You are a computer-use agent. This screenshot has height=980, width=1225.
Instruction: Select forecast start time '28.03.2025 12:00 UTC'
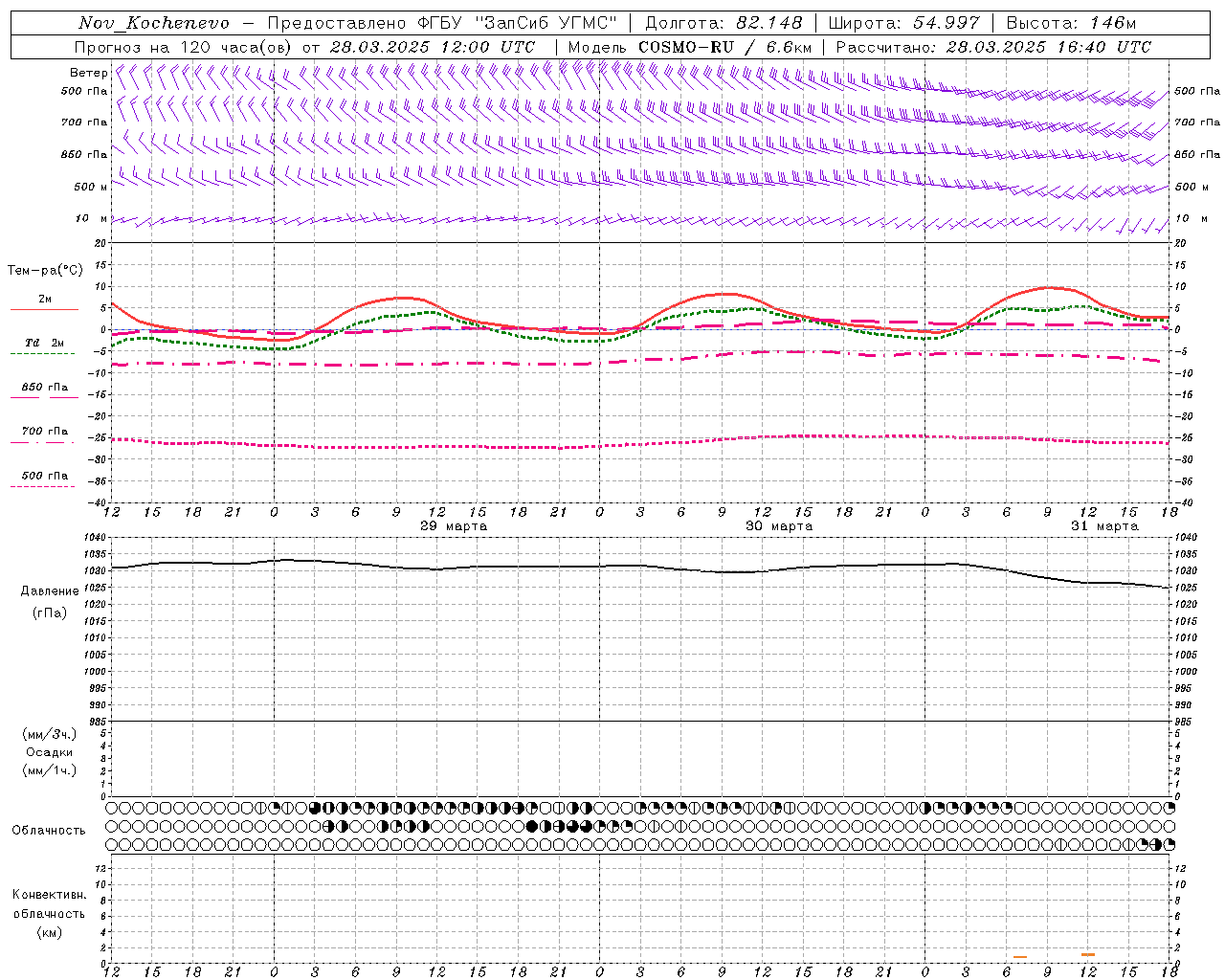tap(433, 47)
